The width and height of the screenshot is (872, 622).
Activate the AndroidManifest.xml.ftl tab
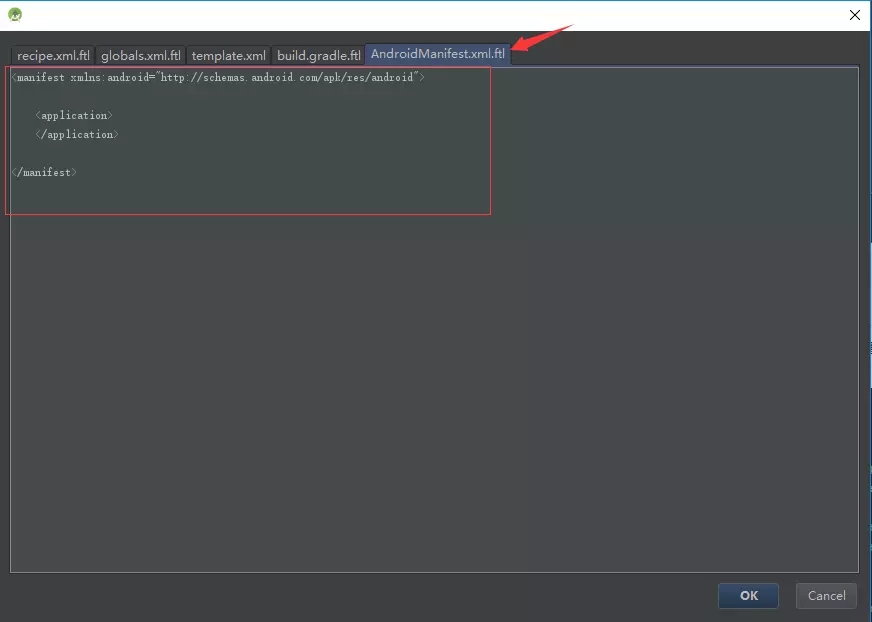coord(437,55)
